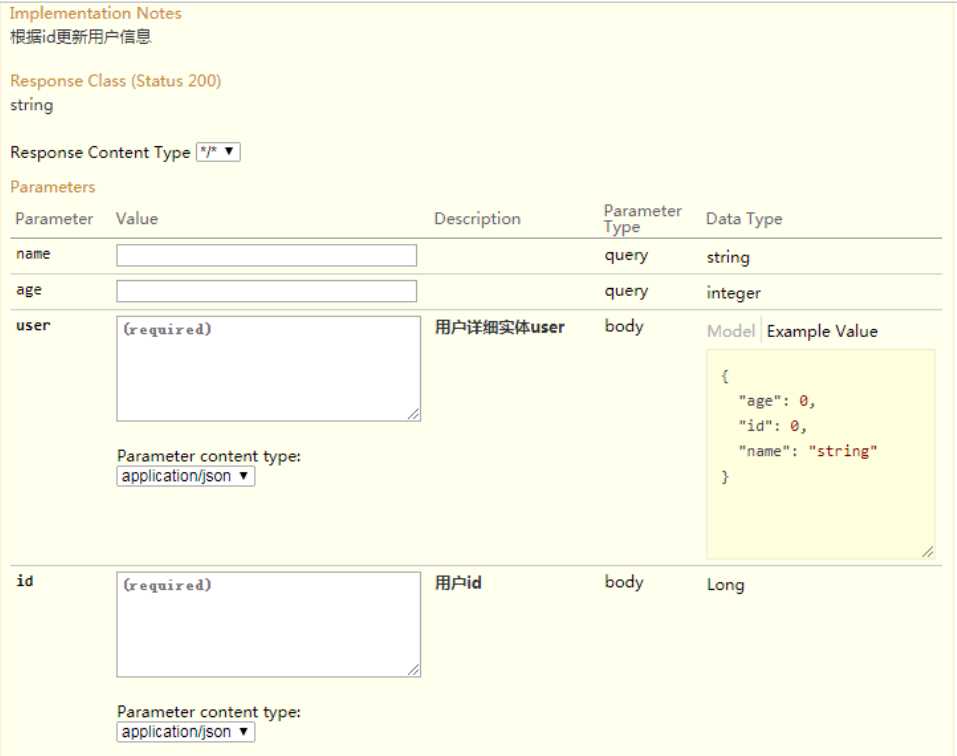Click the Data Type column header
Image resolution: width=957 pixels, height=756 pixels.
(x=744, y=219)
